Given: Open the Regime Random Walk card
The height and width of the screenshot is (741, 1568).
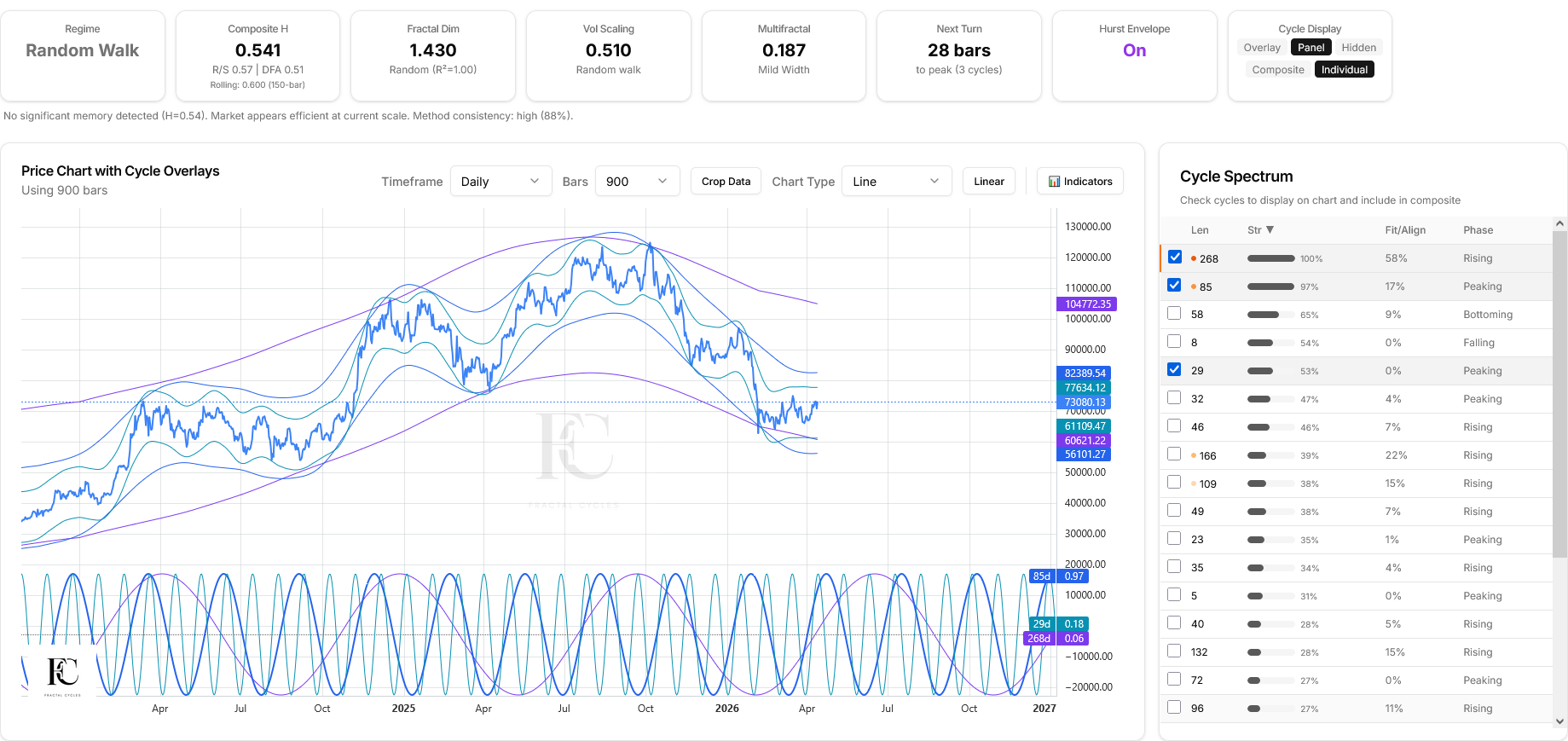Looking at the screenshot, I should click(x=83, y=56).
